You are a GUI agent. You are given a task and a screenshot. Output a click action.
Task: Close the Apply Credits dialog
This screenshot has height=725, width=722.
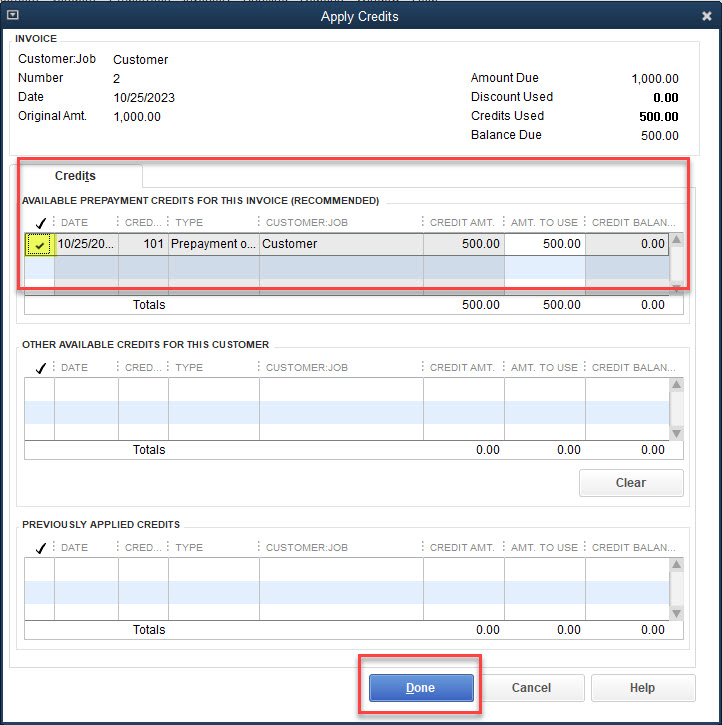point(706,16)
